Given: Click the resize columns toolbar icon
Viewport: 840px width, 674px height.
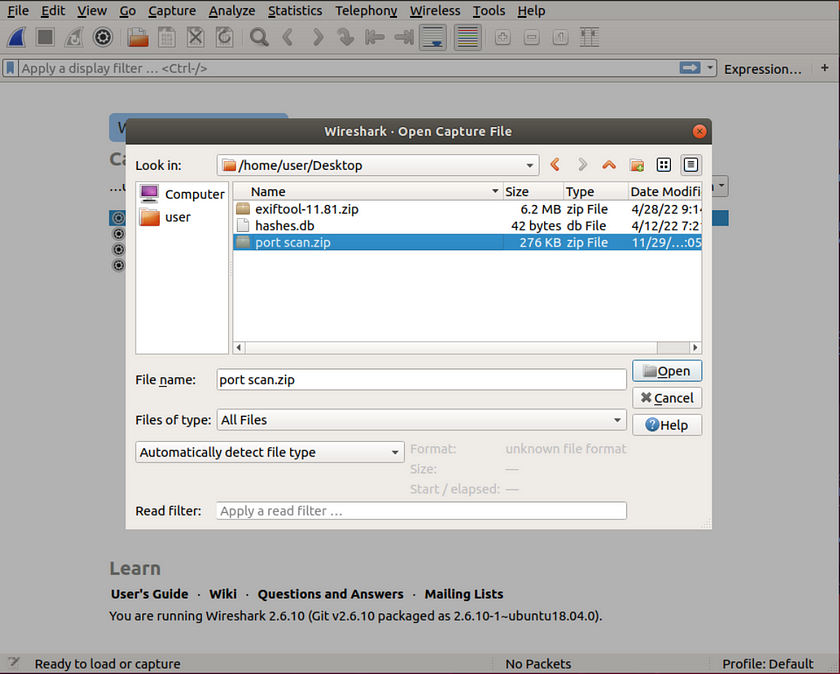Looking at the screenshot, I should tap(589, 38).
